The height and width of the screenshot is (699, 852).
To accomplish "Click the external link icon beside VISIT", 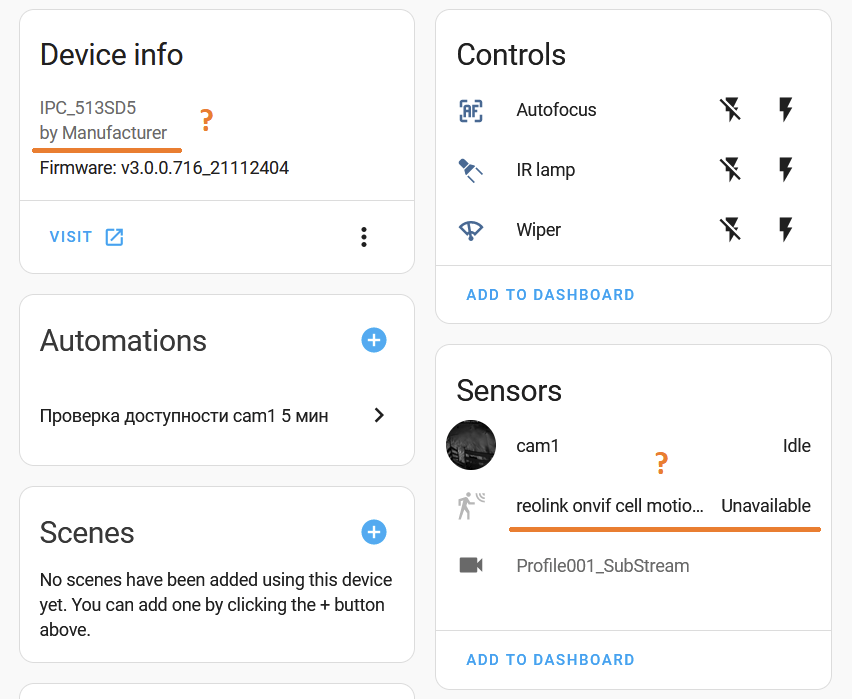I will pos(115,237).
